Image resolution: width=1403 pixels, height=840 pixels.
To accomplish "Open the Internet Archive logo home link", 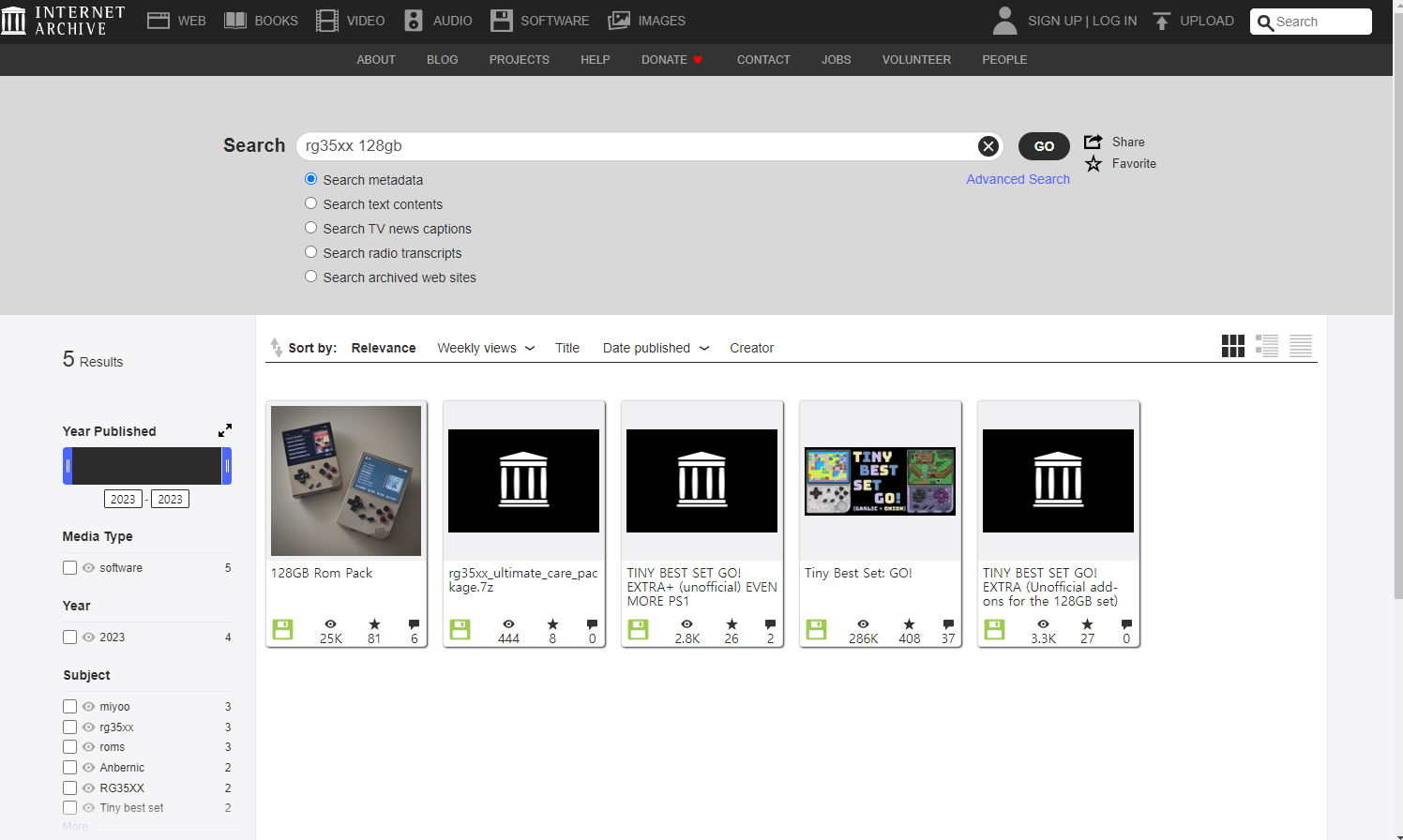I will coord(63,21).
